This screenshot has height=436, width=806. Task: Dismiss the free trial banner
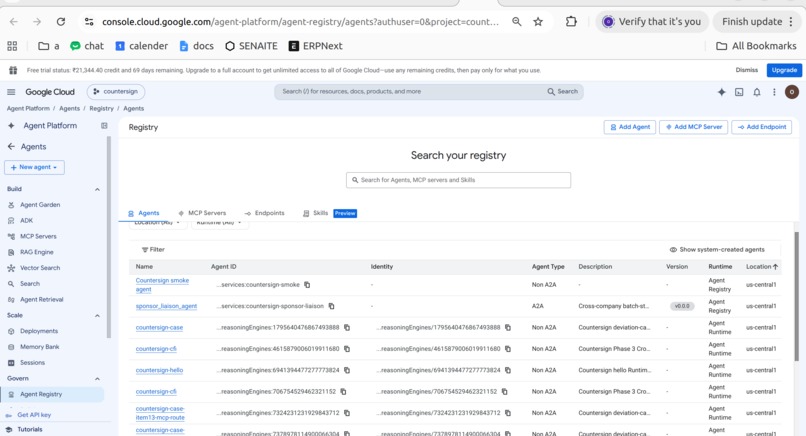746,70
